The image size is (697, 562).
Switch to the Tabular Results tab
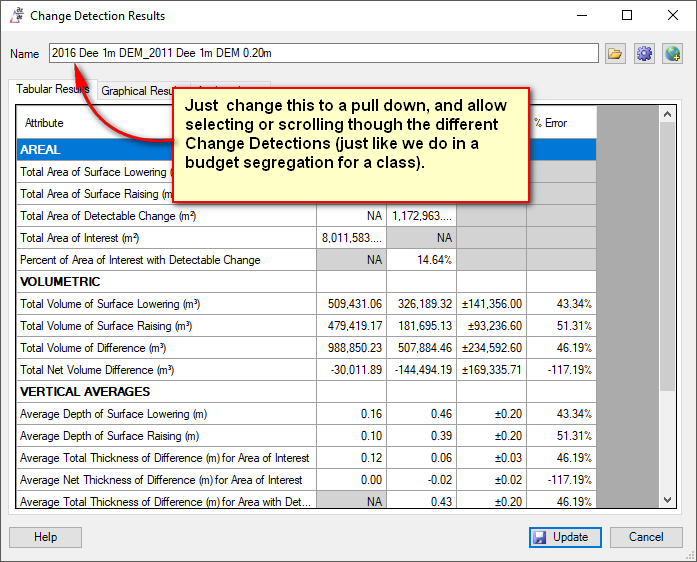(x=52, y=89)
